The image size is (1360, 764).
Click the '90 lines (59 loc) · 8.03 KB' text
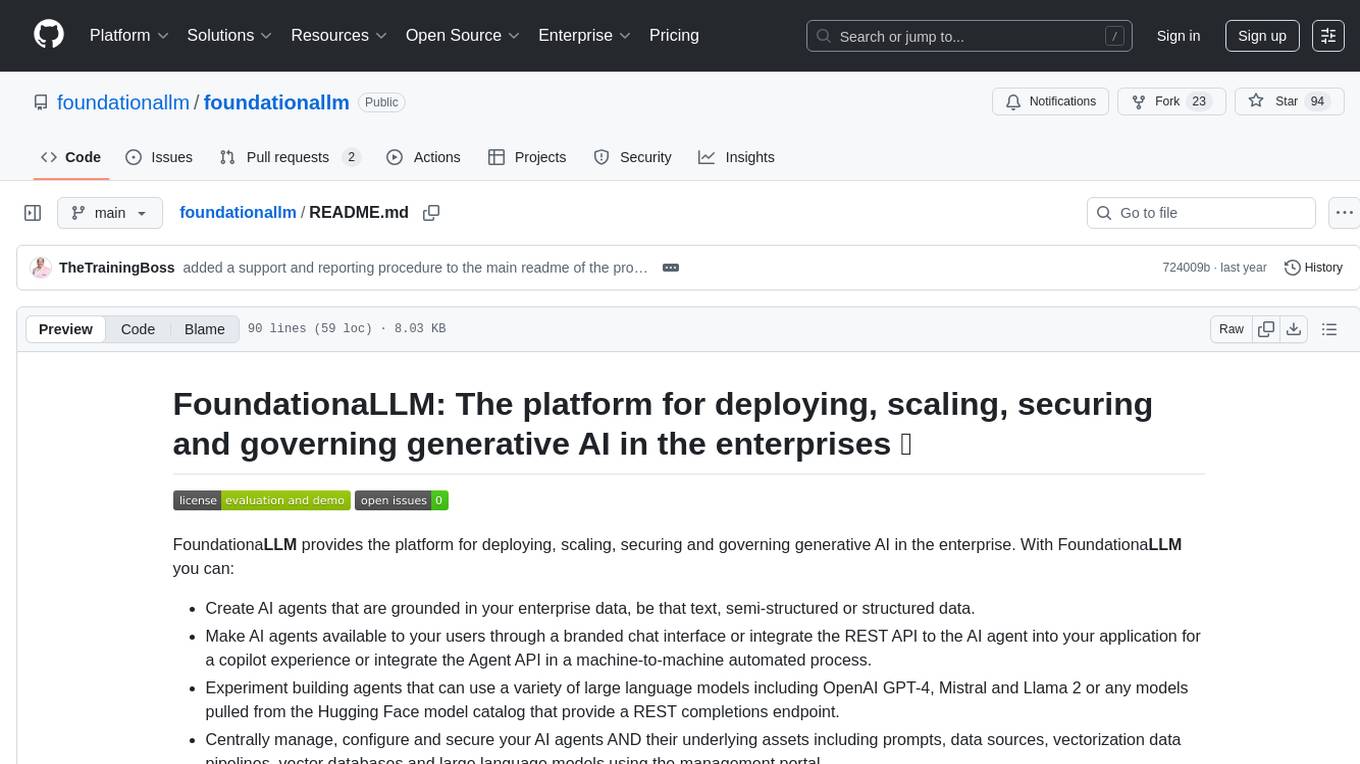346,329
